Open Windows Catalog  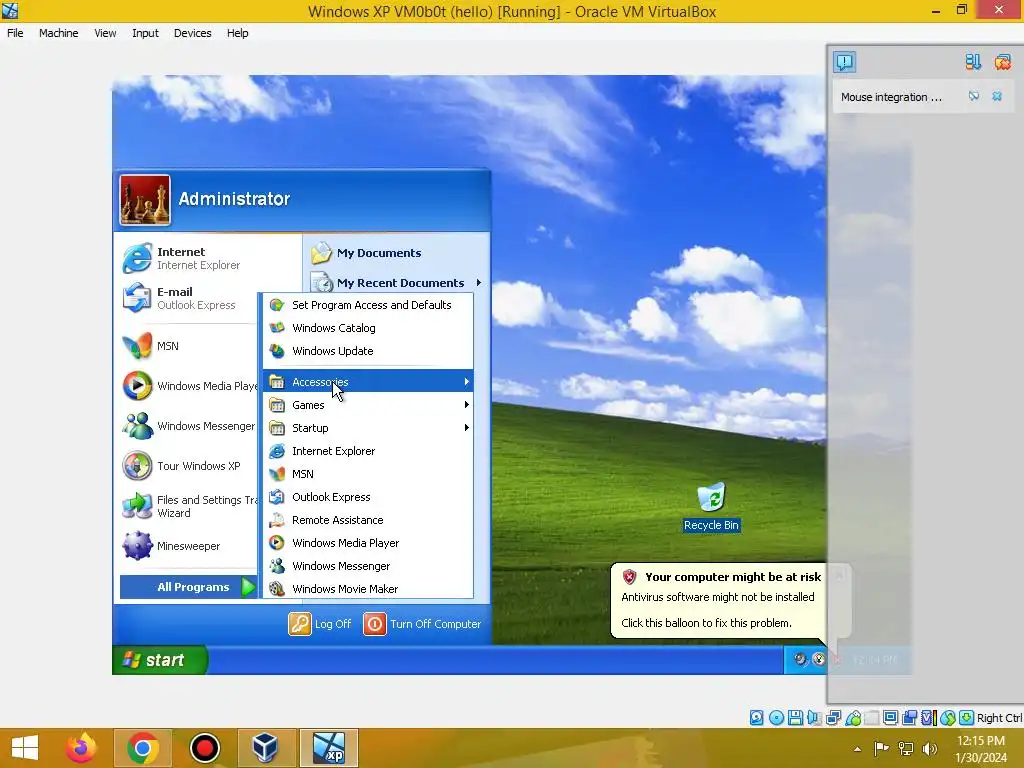[368, 328]
